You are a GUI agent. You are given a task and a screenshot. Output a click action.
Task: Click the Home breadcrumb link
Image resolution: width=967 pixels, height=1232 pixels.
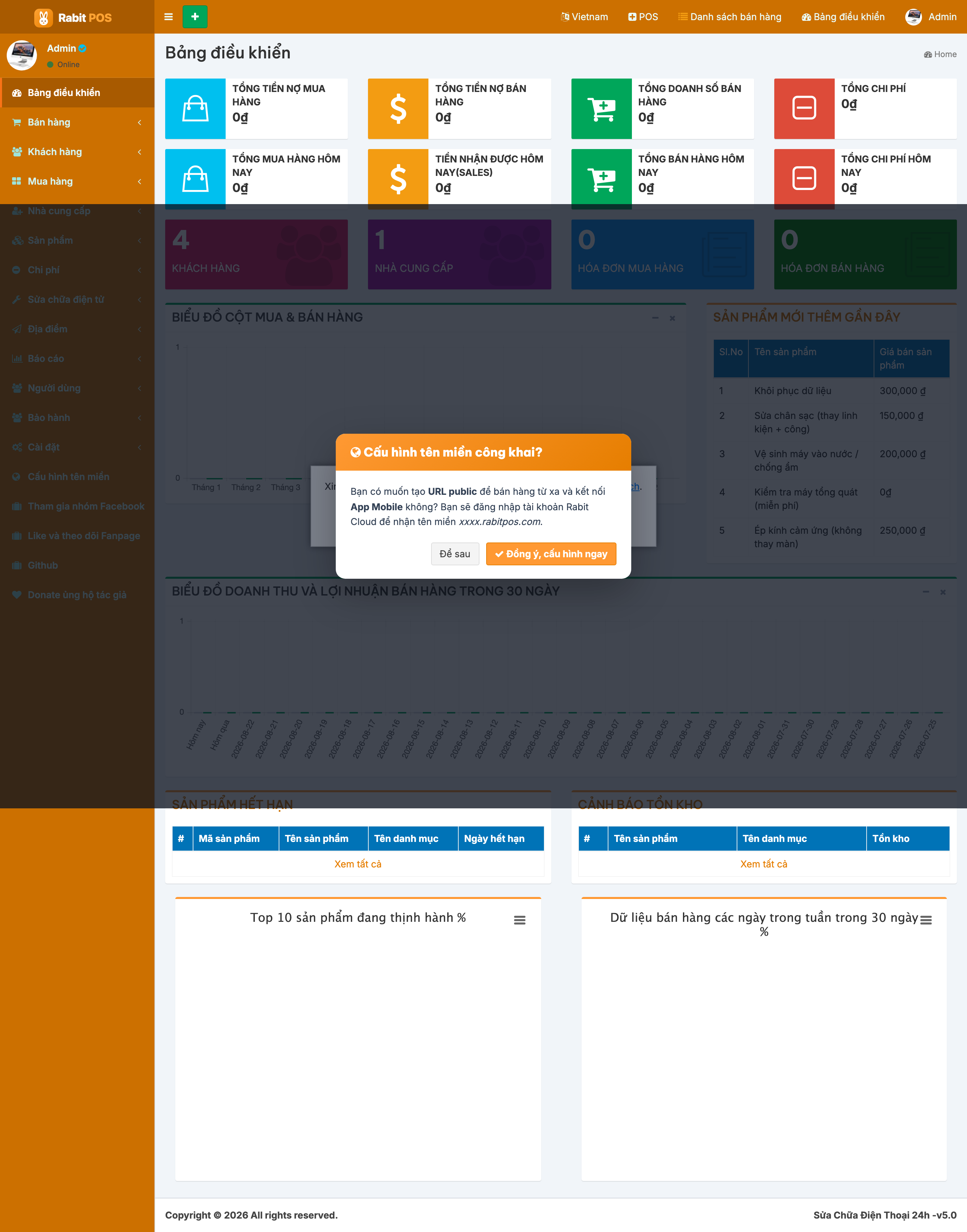pos(940,54)
